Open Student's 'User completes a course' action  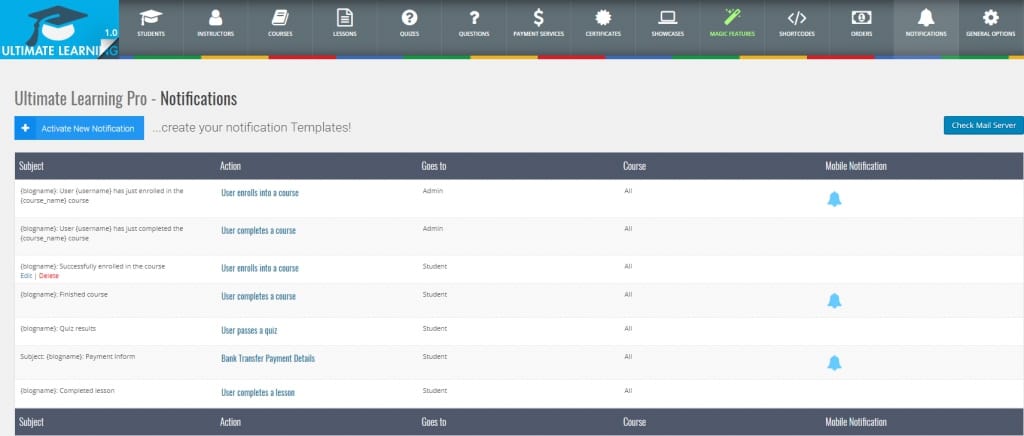pyautogui.click(x=258, y=296)
